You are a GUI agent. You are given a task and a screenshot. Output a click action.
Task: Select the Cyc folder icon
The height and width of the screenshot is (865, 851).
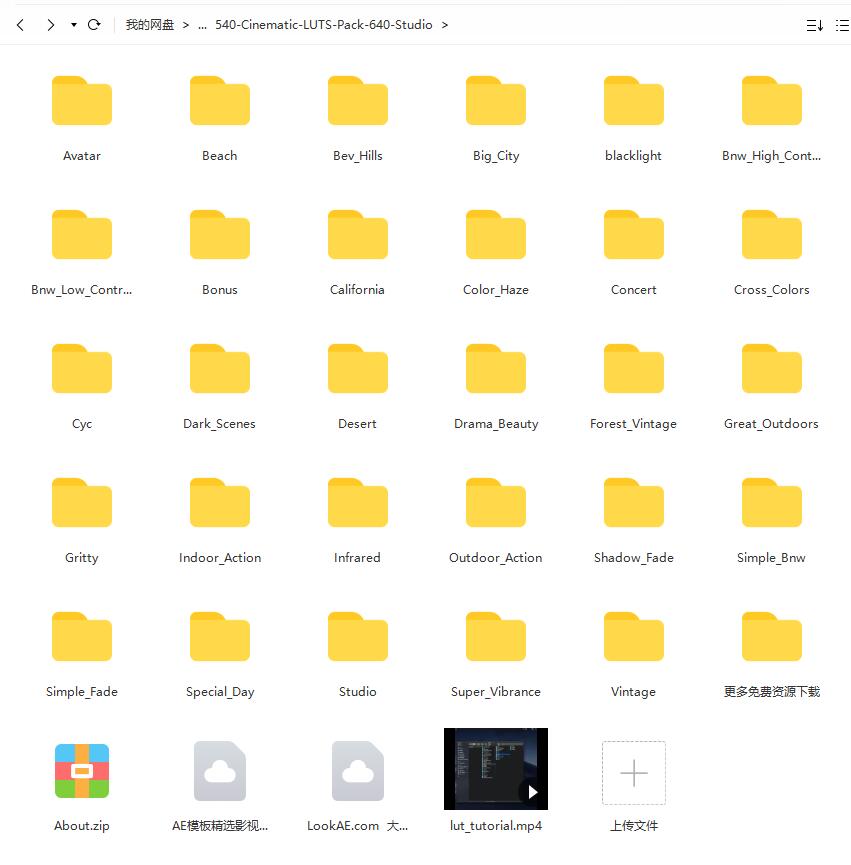click(x=82, y=369)
